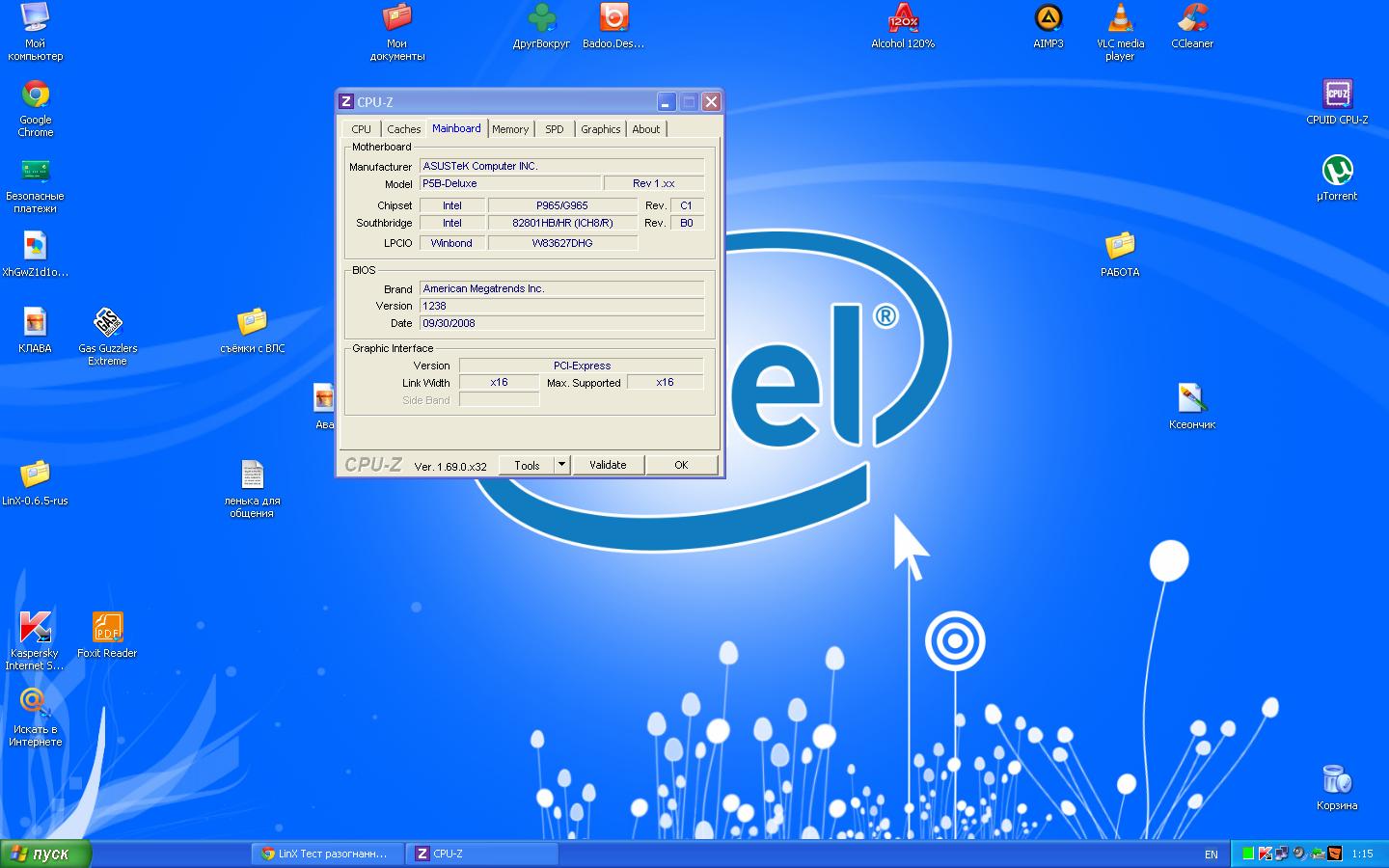Open the ленька для общения text file
1389x868 pixels.
(x=252, y=489)
